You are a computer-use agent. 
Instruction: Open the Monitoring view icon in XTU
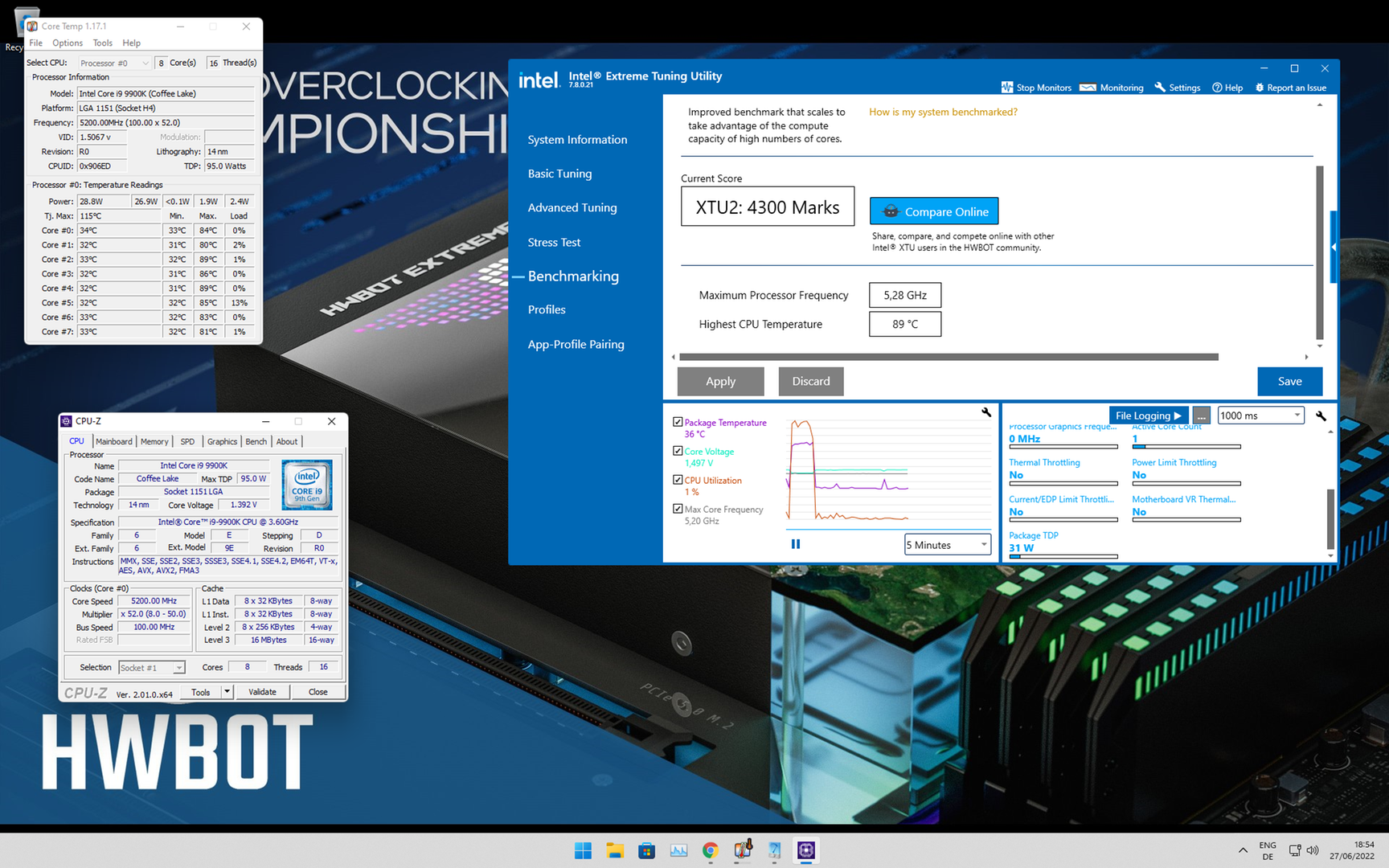1088,88
